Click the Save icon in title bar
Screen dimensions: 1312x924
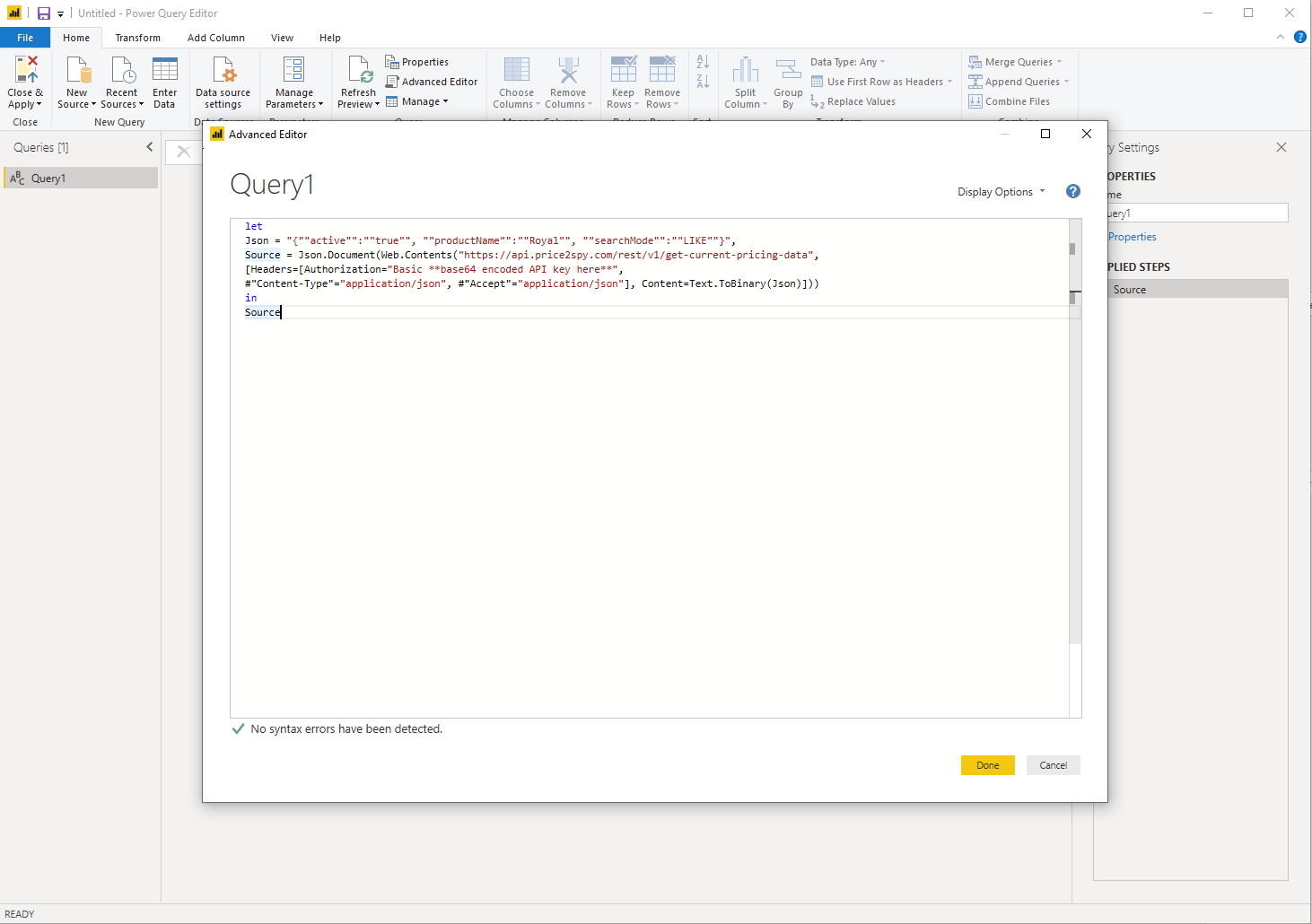[43, 13]
